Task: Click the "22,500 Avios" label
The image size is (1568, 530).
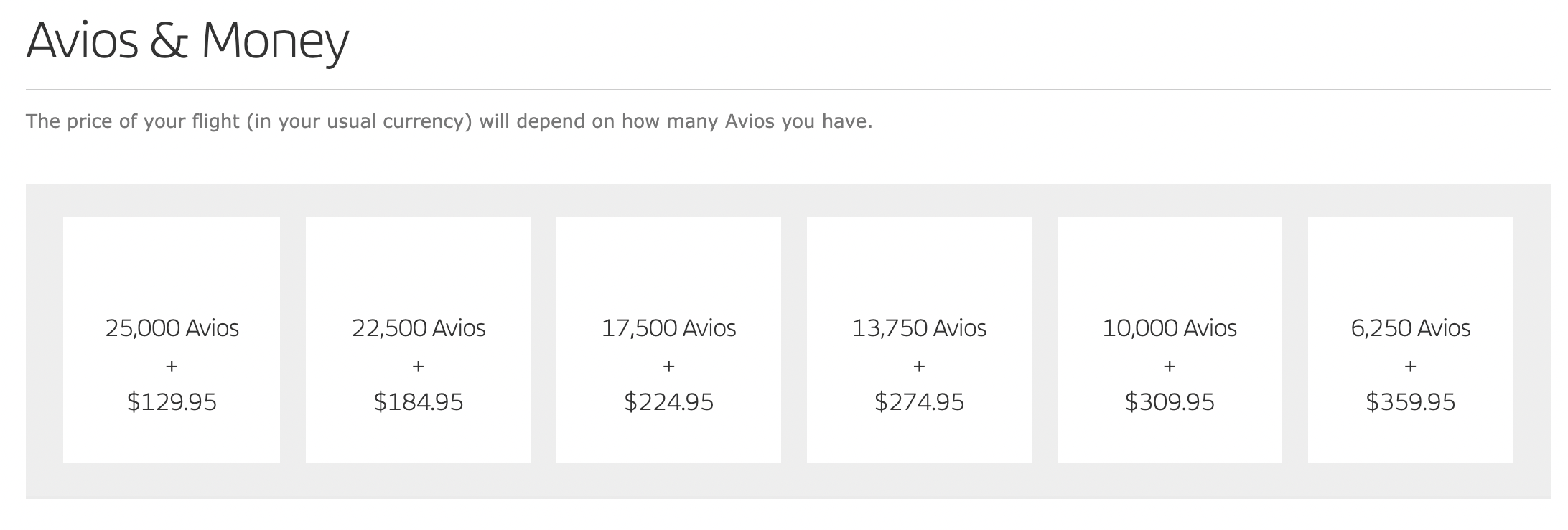Action: 419,328
